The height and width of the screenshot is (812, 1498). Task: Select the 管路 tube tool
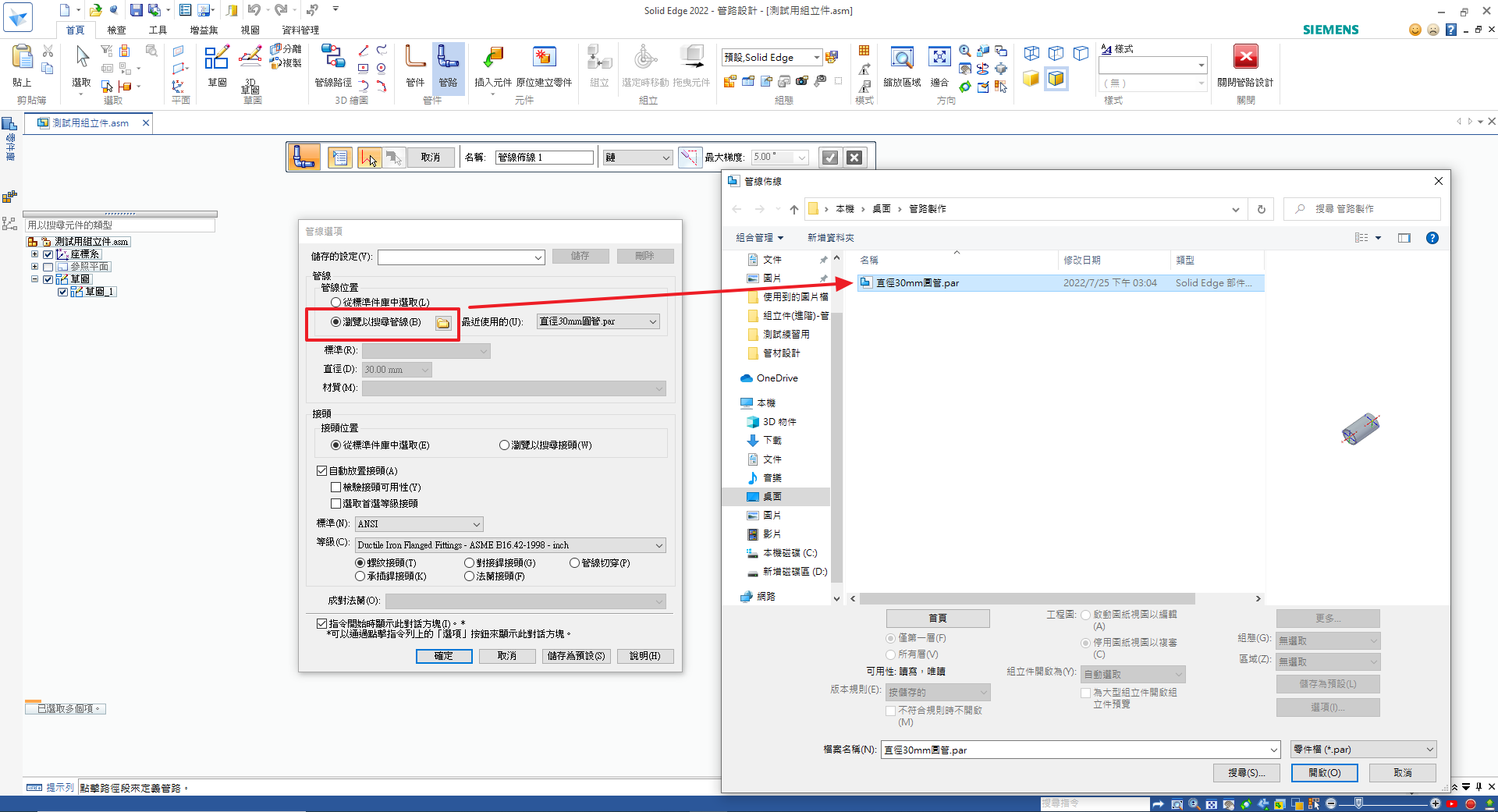tap(448, 59)
